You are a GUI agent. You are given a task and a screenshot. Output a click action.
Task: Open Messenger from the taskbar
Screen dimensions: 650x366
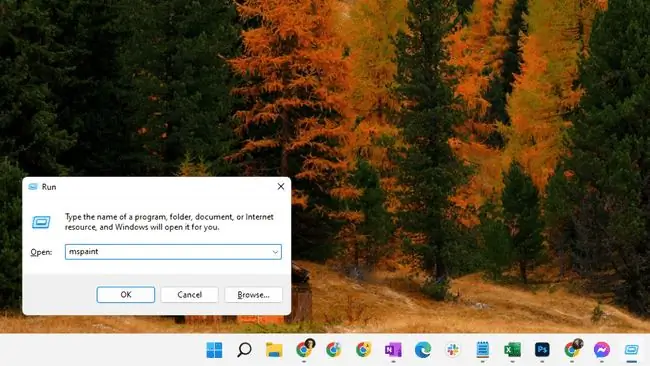point(601,350)
